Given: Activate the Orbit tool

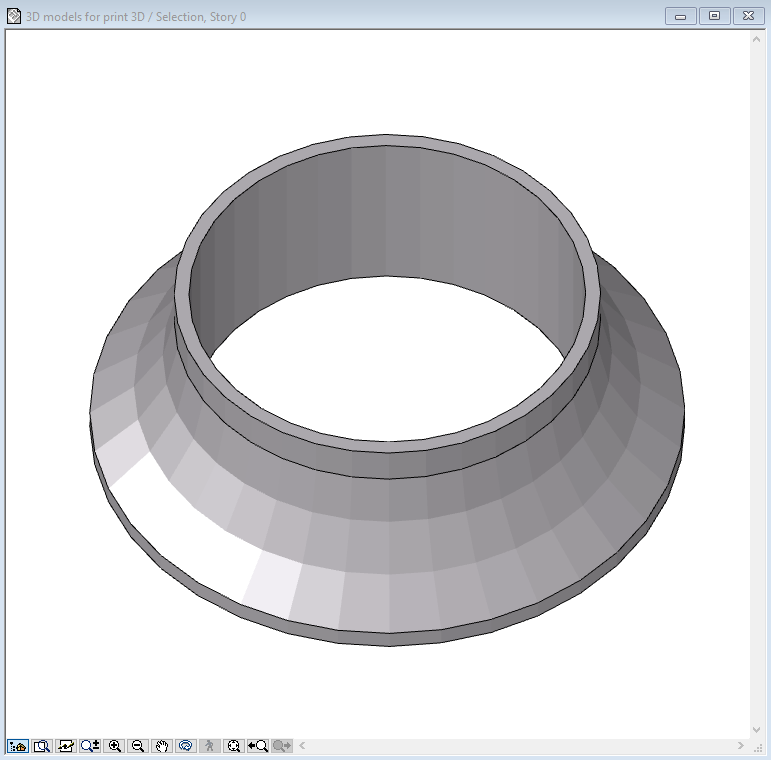Looking at the screenshot, I should pos(185,746).
